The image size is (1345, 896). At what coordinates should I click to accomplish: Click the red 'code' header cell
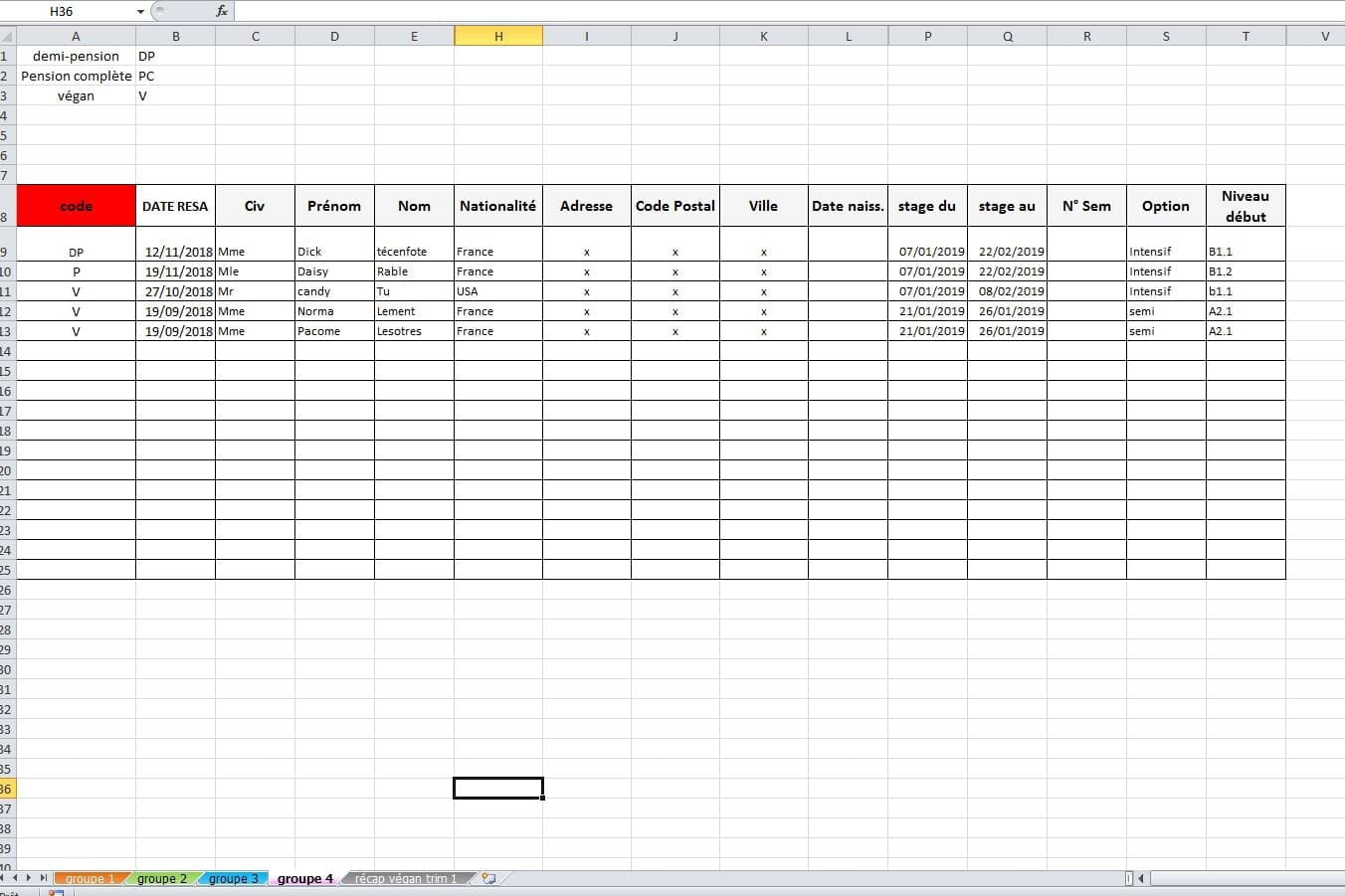pyautogui.click(x=77, y=206)
